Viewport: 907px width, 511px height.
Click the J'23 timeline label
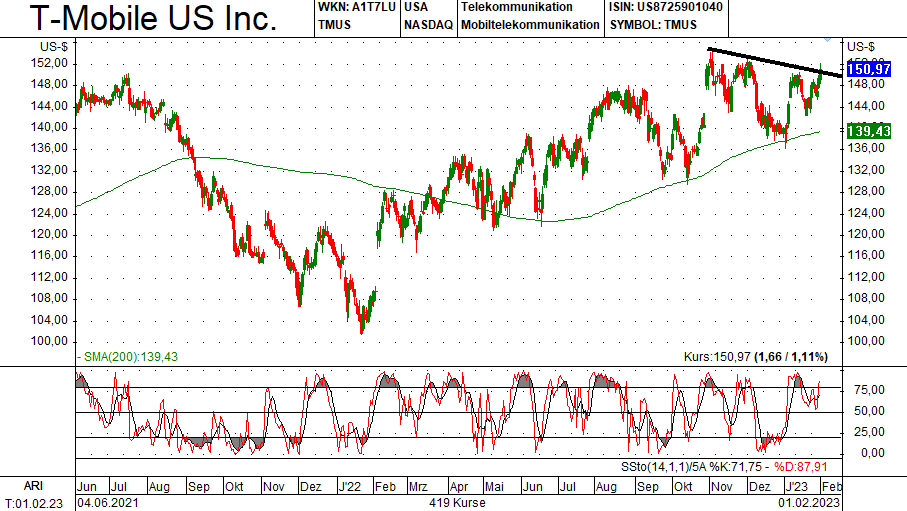797,486
